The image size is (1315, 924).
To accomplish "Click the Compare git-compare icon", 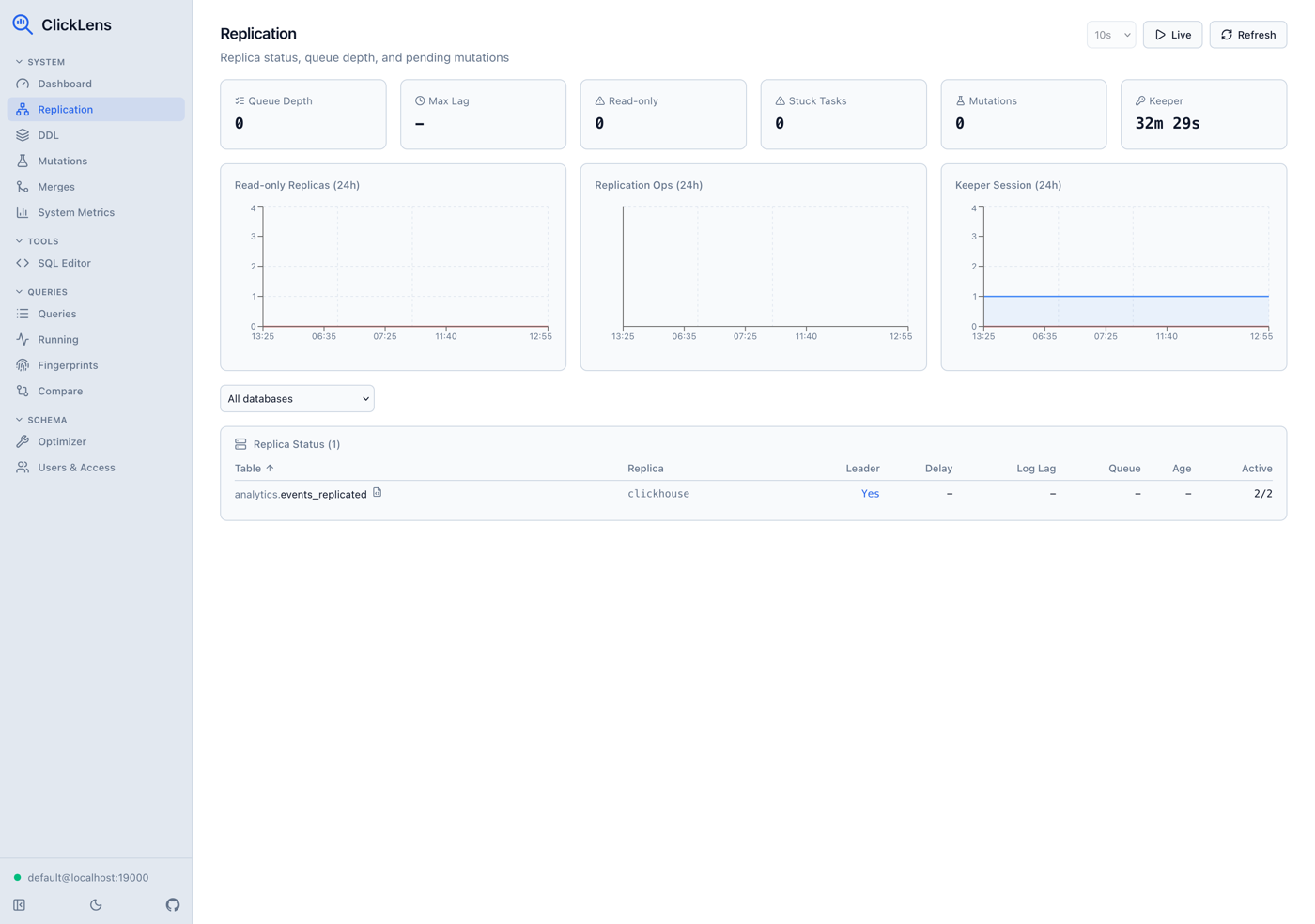I will point(23,391).
